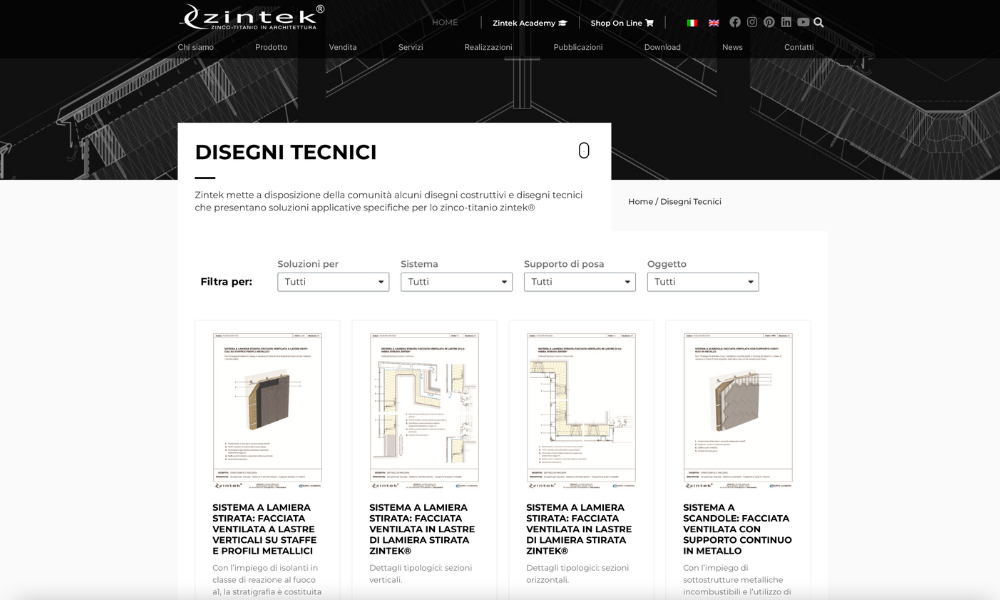Viewport: 1000px width, 600px height.
Task: Open title of card with sezioni orizzontali
Action: [x=579, y=529]
